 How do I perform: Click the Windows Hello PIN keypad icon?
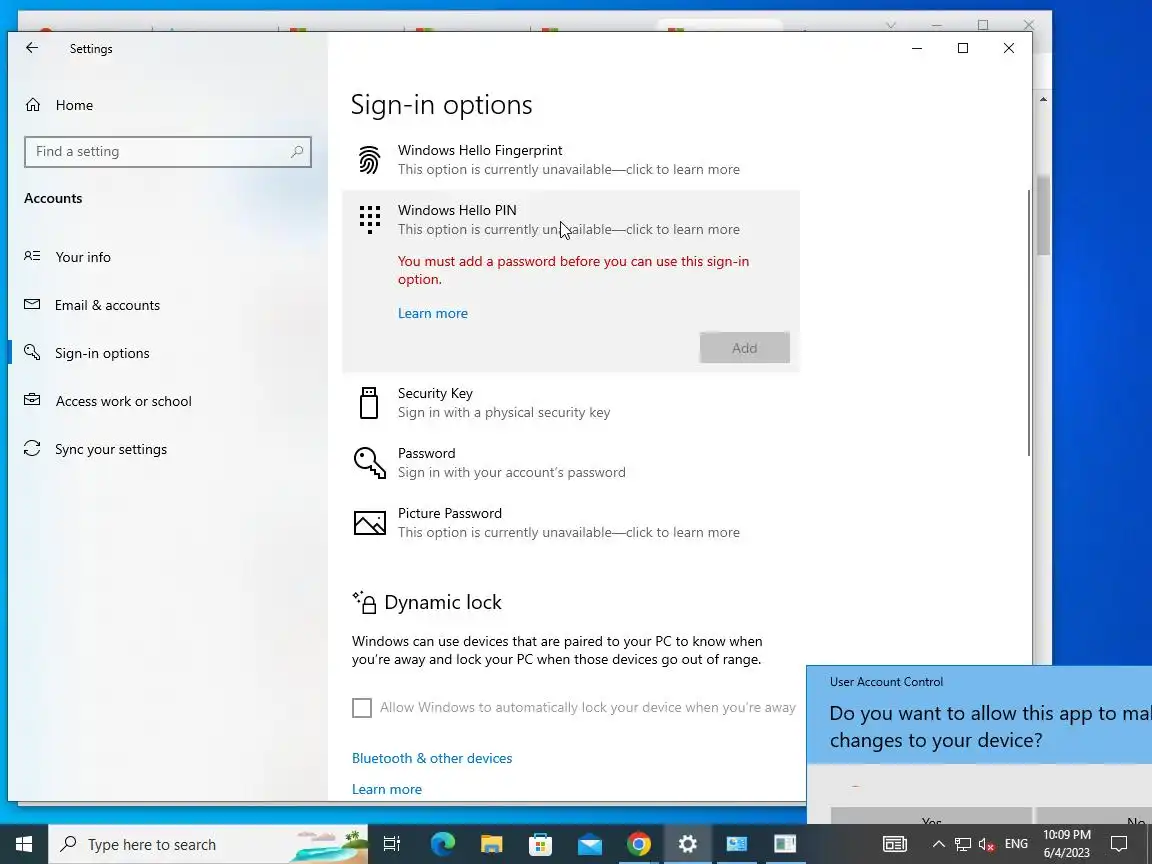370,220
